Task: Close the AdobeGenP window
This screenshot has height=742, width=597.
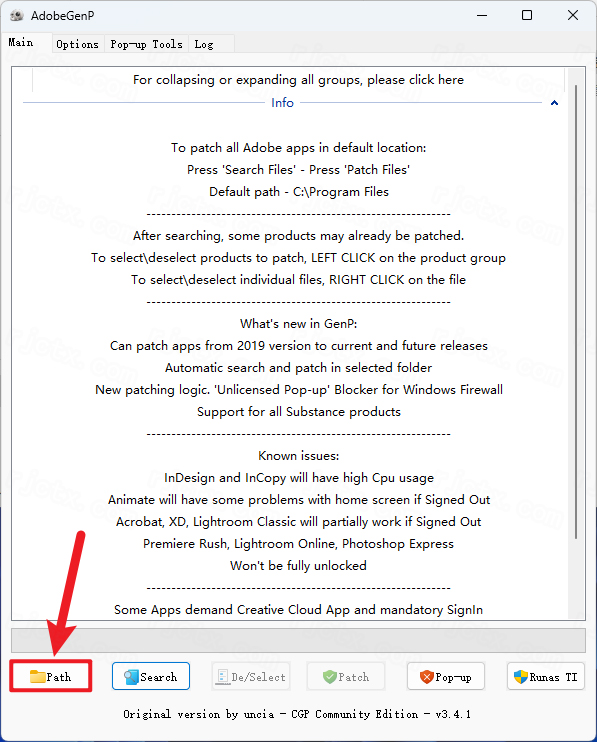Action: pos(573,15)
